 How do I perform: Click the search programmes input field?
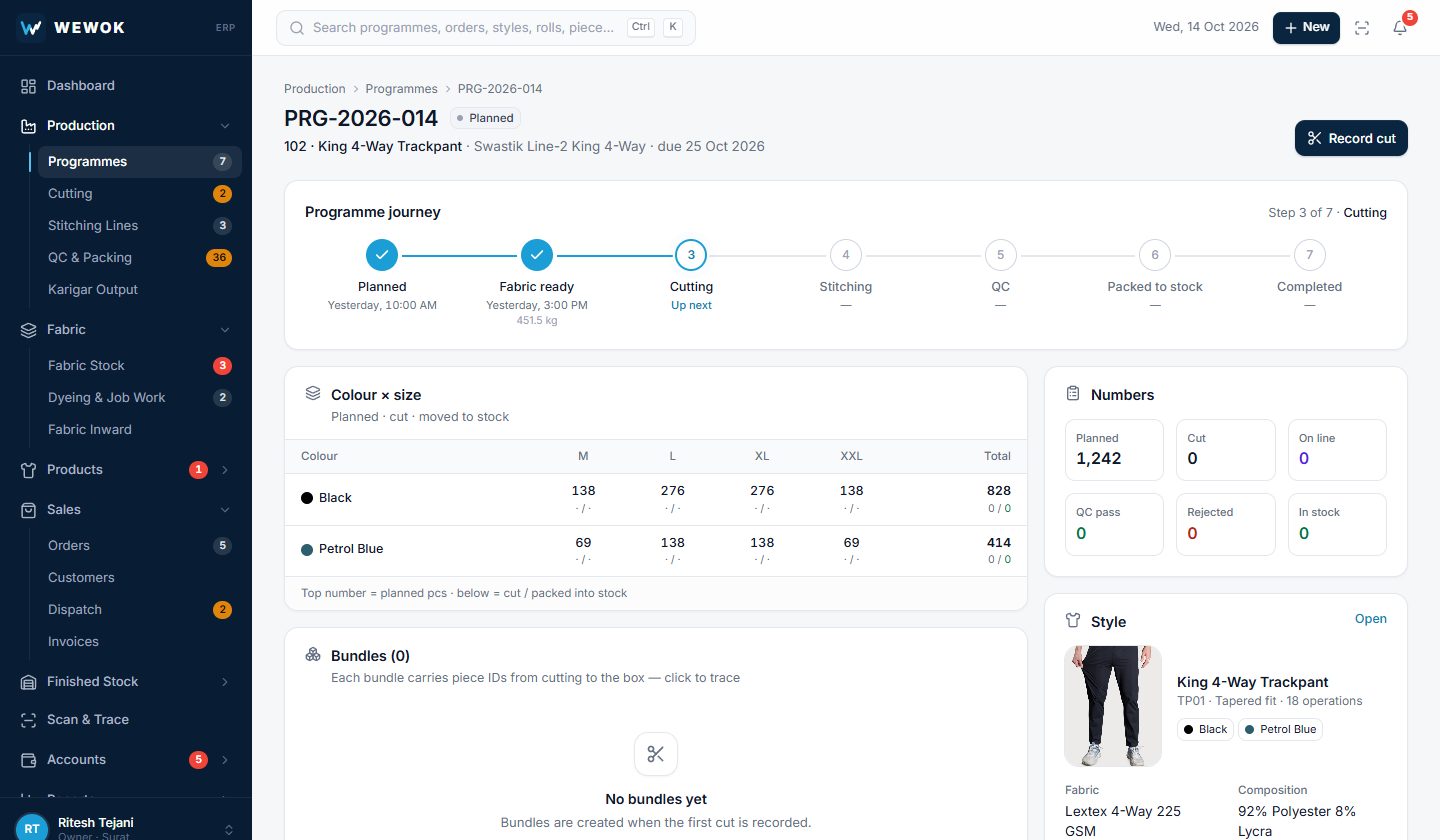point(486,28)
